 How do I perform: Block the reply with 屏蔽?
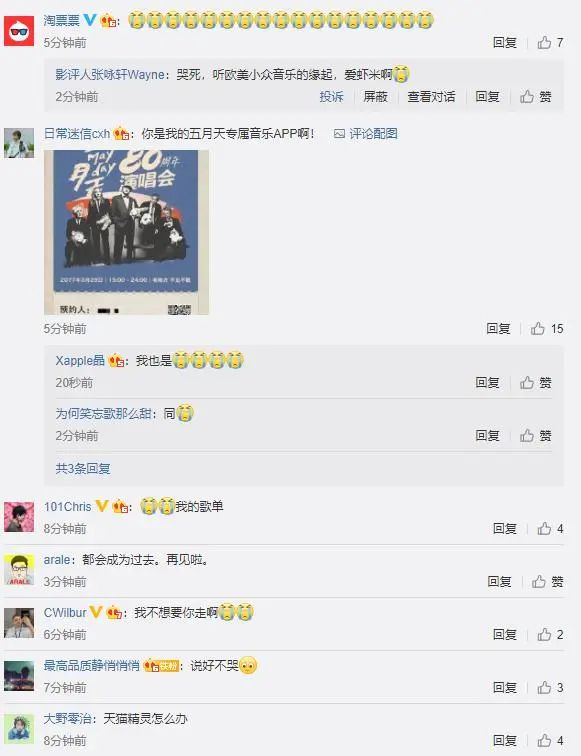375,96
